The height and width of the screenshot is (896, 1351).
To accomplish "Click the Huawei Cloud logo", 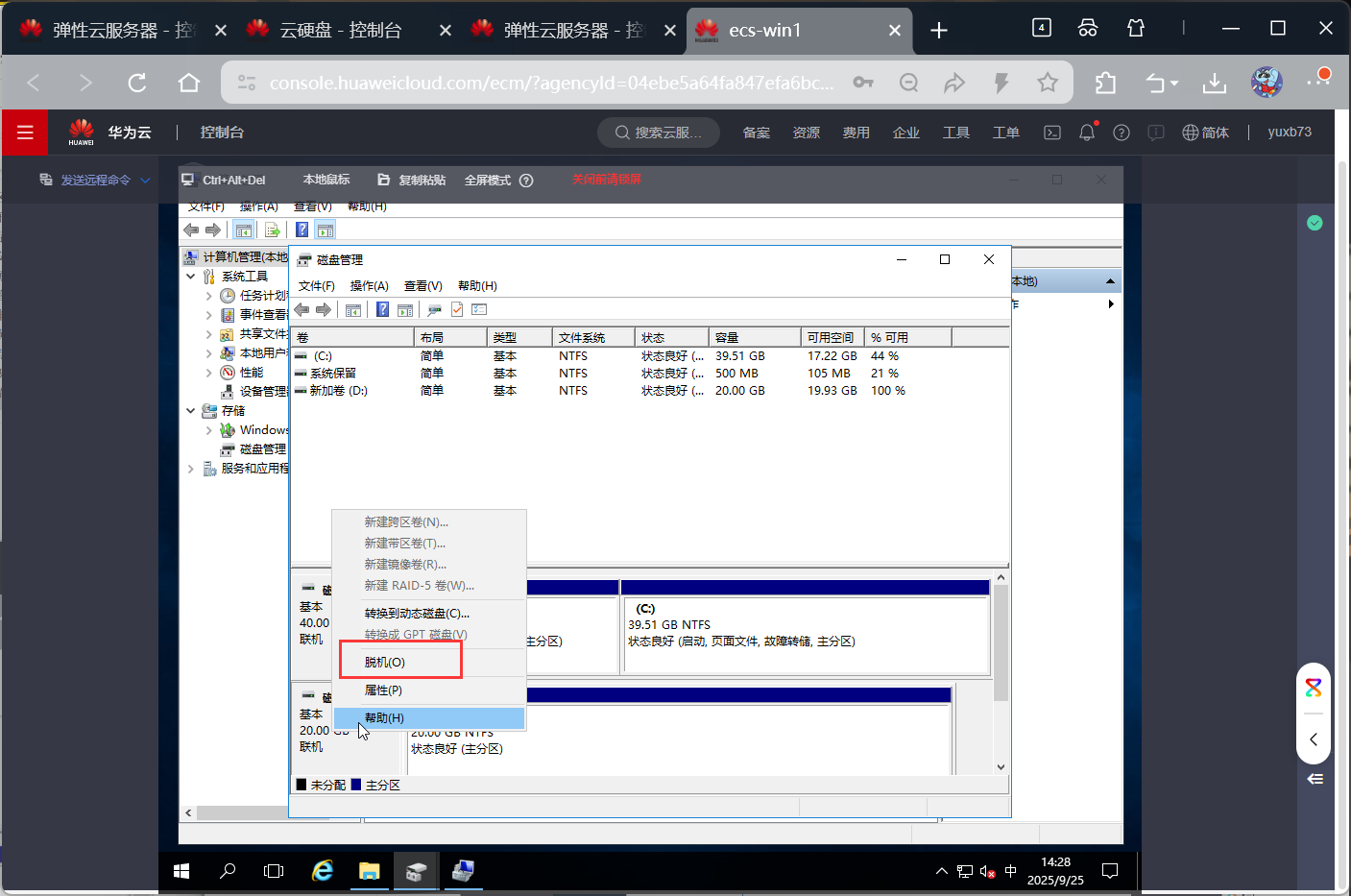I will pyautogui.click(x=82, y=133).
